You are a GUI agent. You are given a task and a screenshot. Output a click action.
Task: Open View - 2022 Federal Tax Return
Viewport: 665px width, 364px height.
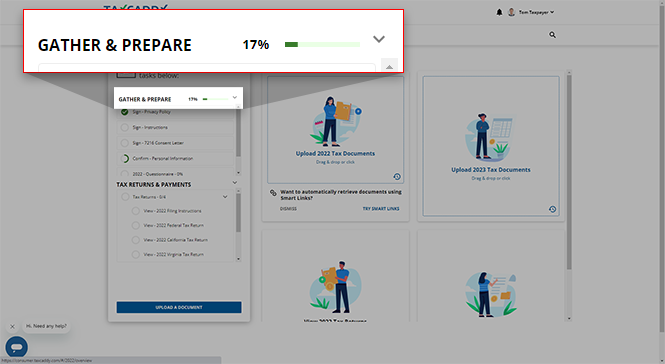point(173,225)
